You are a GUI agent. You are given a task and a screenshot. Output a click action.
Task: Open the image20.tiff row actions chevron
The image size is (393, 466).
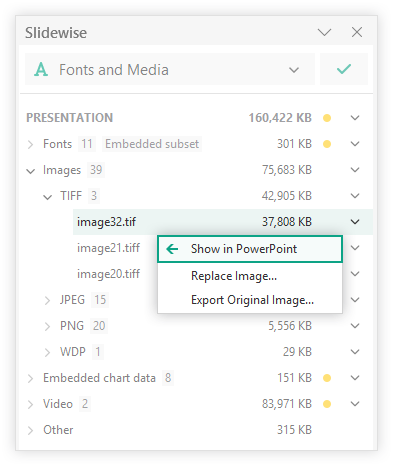[355, 274]
